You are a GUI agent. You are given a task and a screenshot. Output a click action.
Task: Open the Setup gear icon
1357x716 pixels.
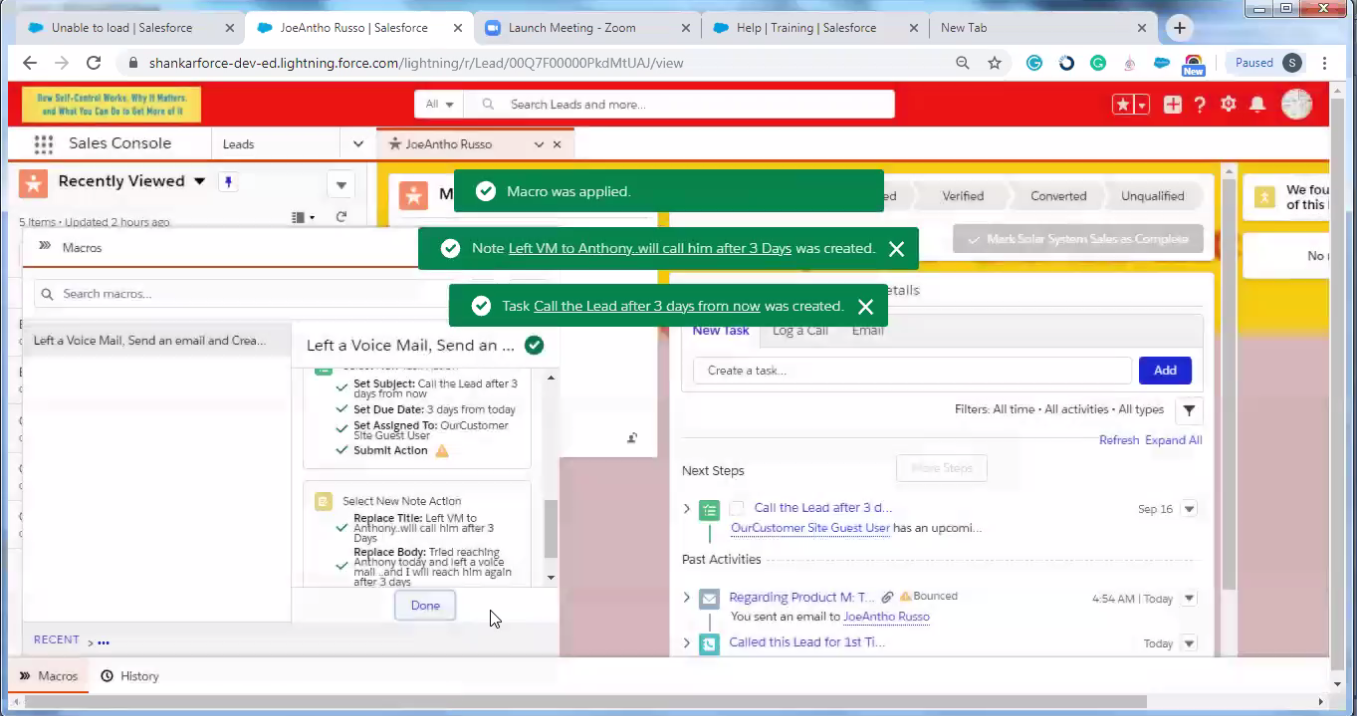[1228, 104]
